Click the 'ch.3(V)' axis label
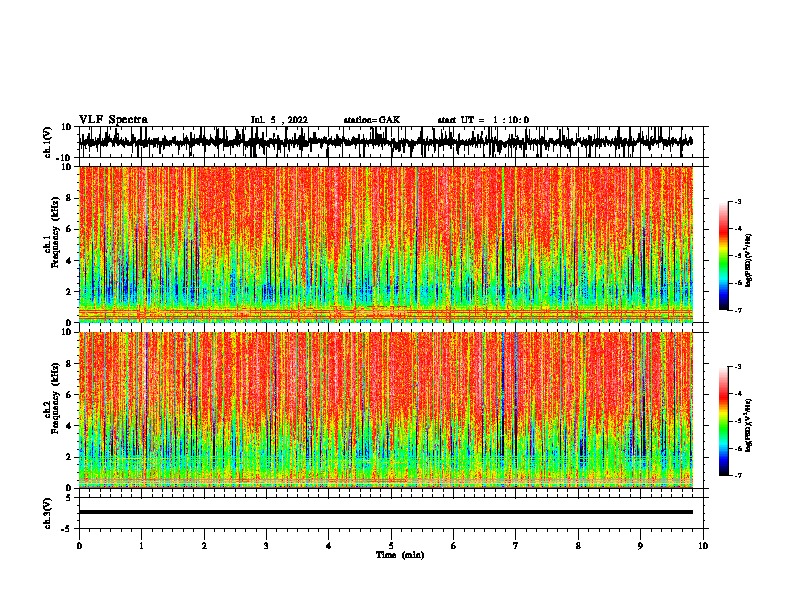Image resolution: width=792 pixels, height=612 pixels. point(48,513)
